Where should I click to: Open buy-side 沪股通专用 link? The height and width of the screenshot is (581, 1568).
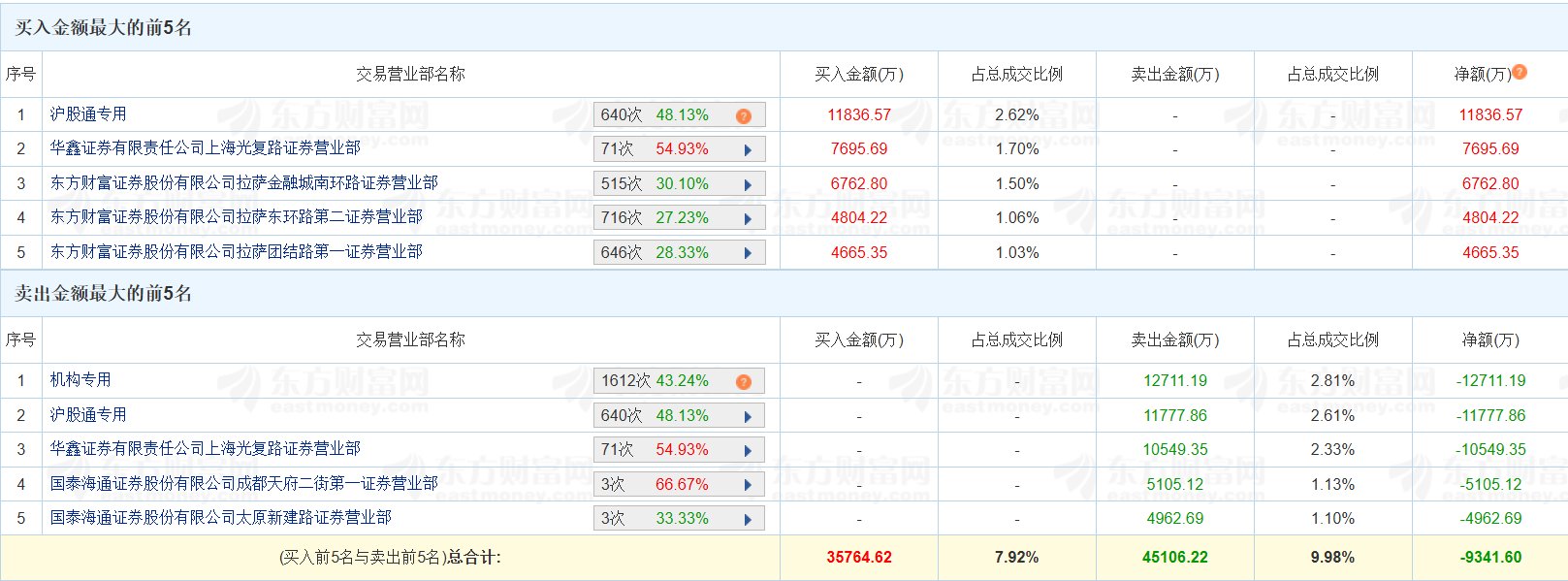tap(88, 114)
